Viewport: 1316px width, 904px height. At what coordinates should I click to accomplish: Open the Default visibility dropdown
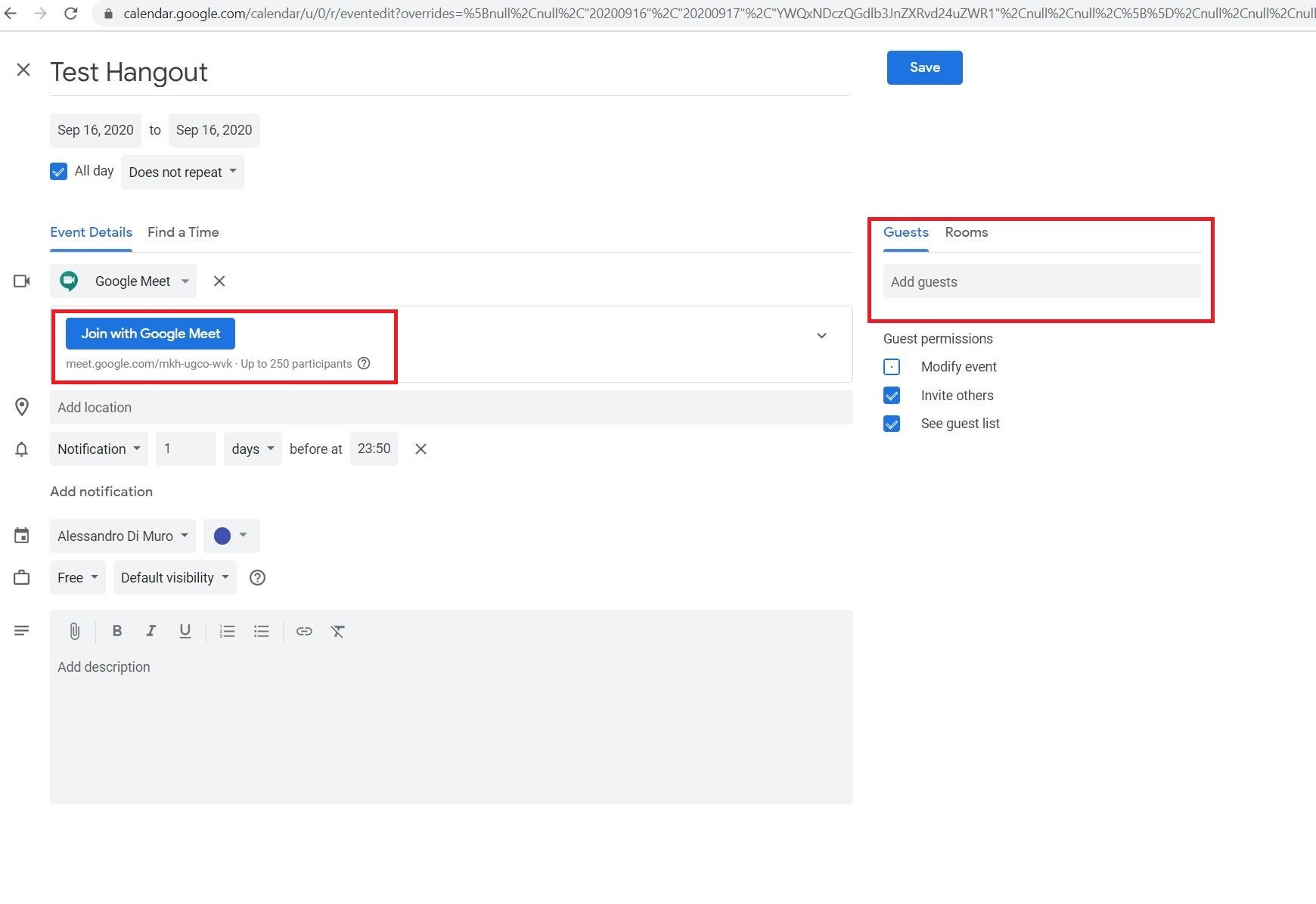pyautogui.click(x=175, y=577)
